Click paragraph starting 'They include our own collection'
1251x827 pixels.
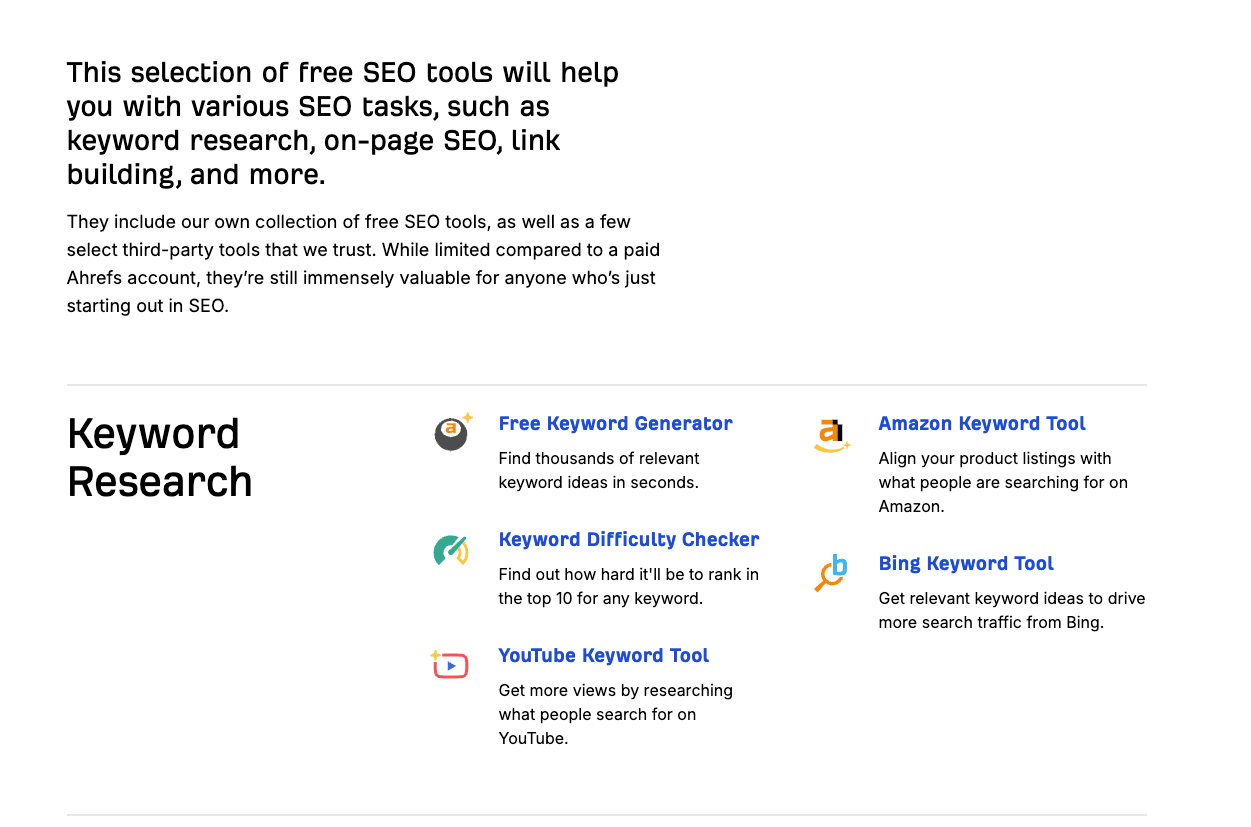(x=363, y=264)
